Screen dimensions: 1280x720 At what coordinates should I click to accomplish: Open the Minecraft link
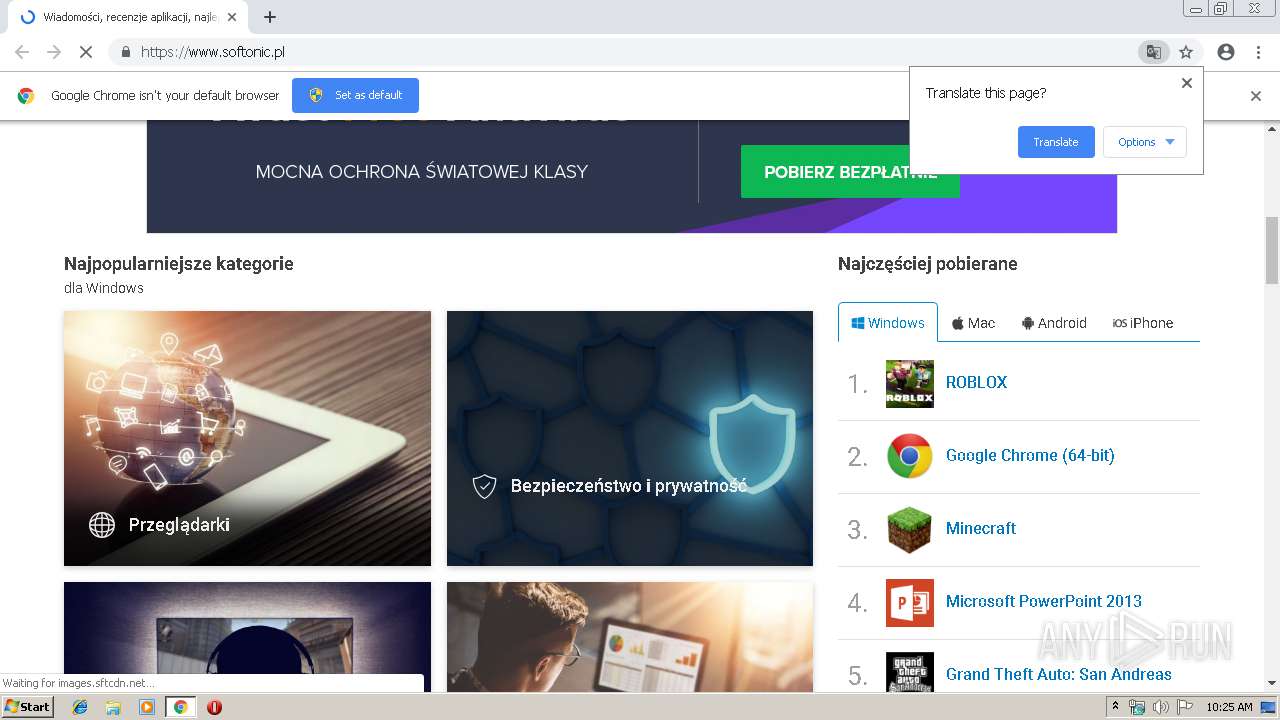point(981,528)
